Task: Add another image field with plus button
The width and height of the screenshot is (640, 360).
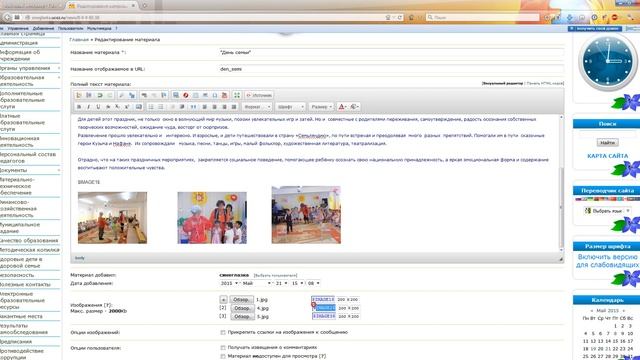Action: [x=223, y=300]
